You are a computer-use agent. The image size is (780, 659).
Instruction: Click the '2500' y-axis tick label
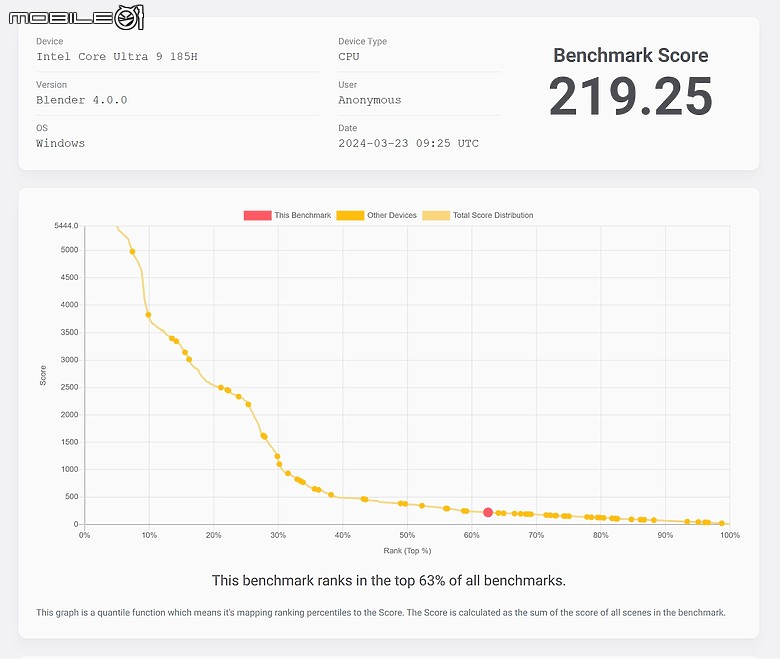(69, 387)
